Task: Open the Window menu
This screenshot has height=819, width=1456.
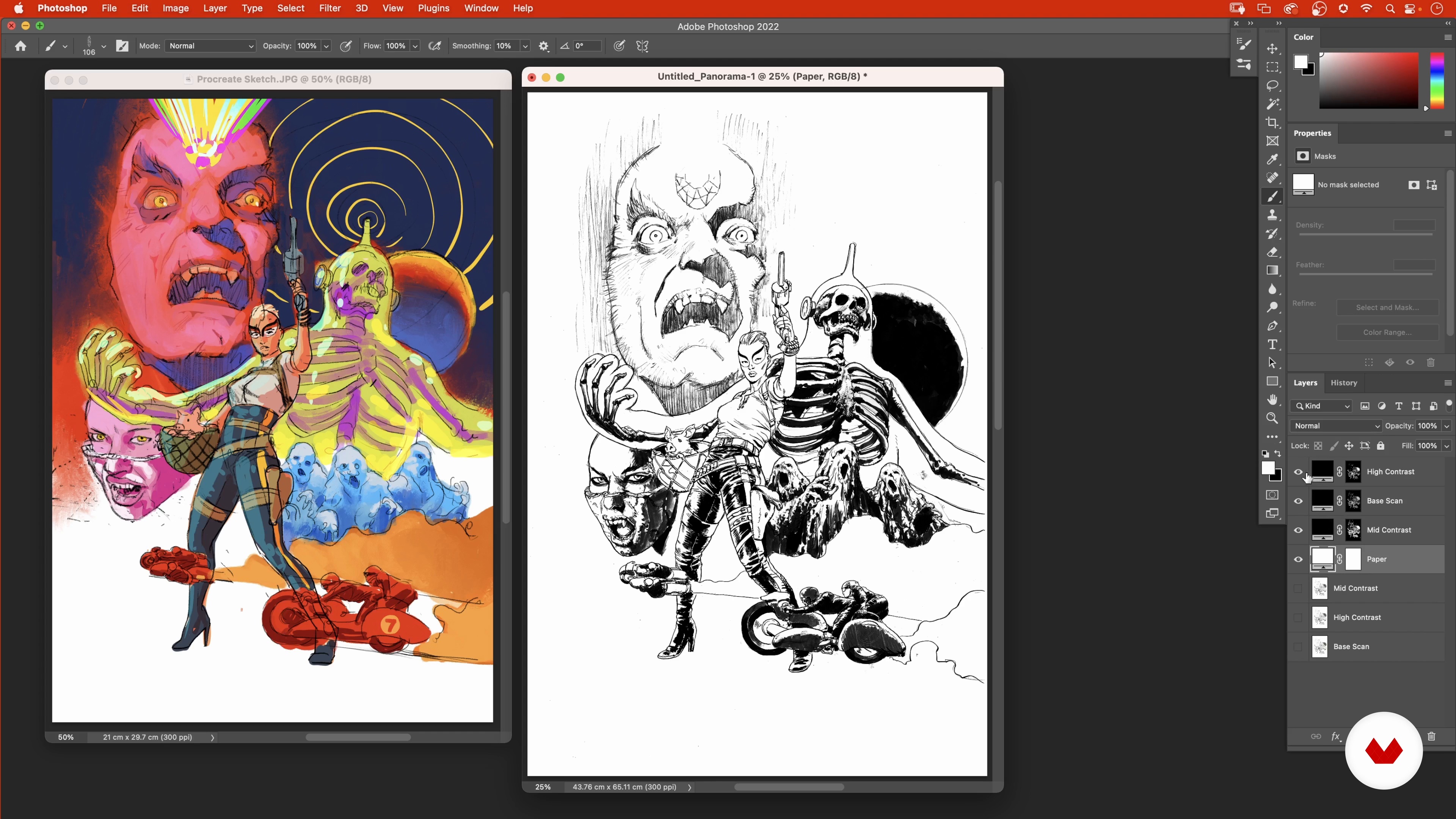Action: tap(481, 8)
